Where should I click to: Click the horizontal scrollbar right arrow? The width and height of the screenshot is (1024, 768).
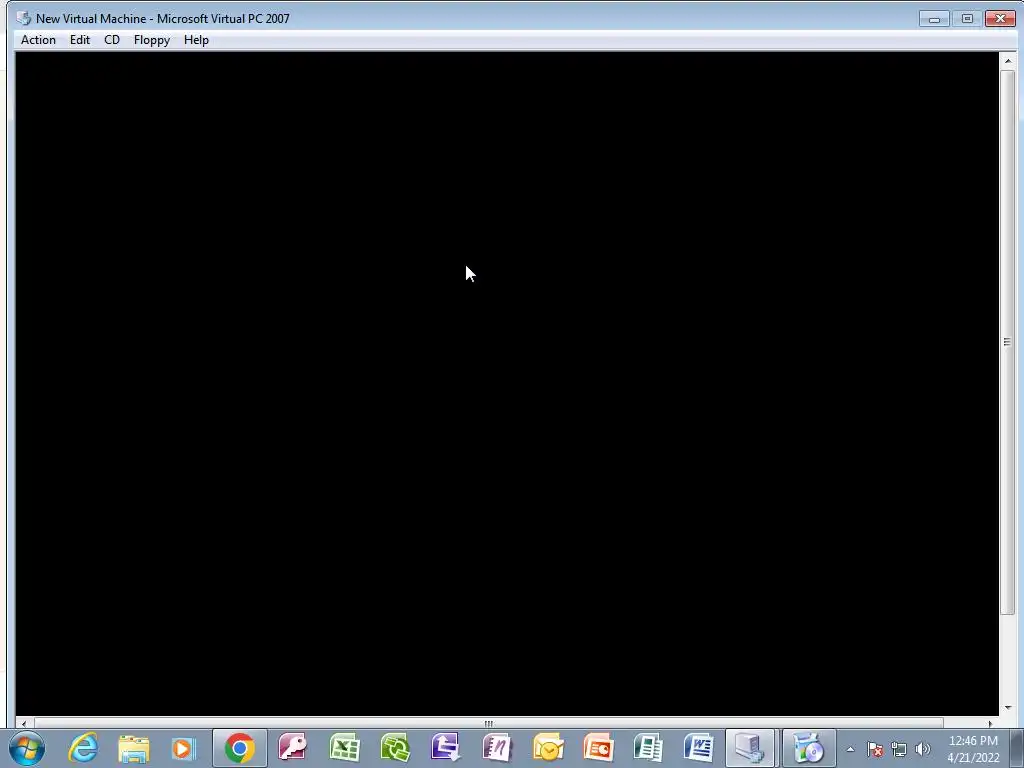tap(991, 723)
